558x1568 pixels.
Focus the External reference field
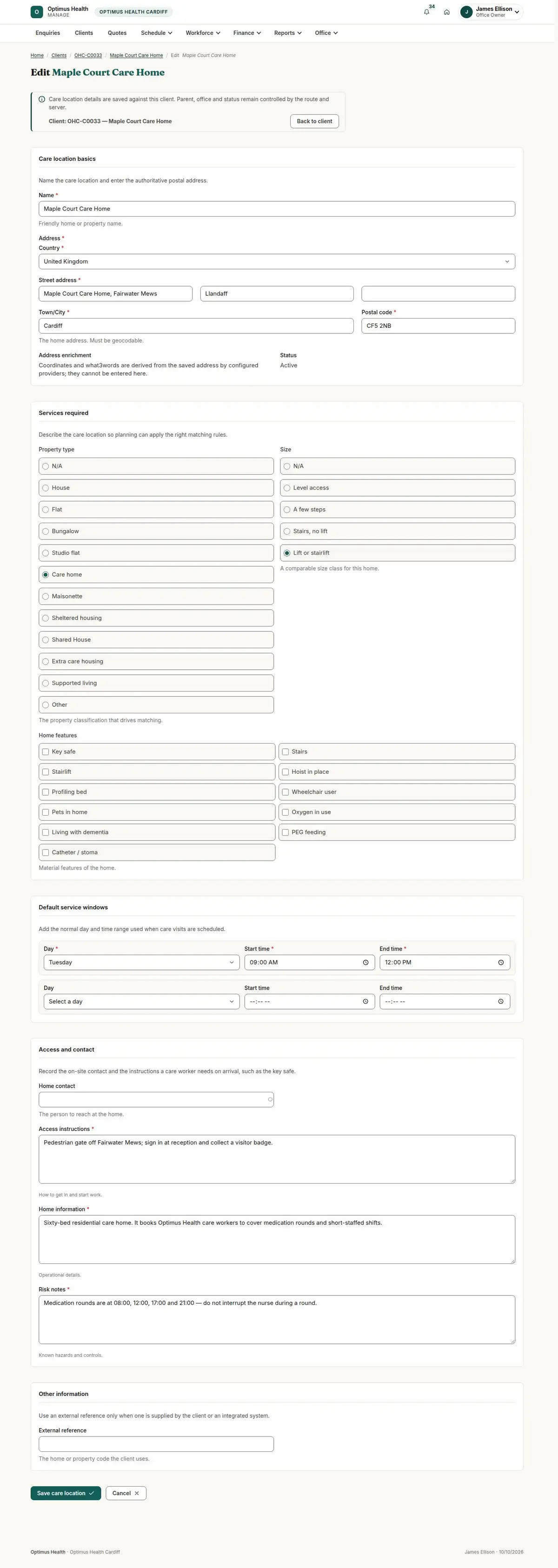[x=156, y=1444]
